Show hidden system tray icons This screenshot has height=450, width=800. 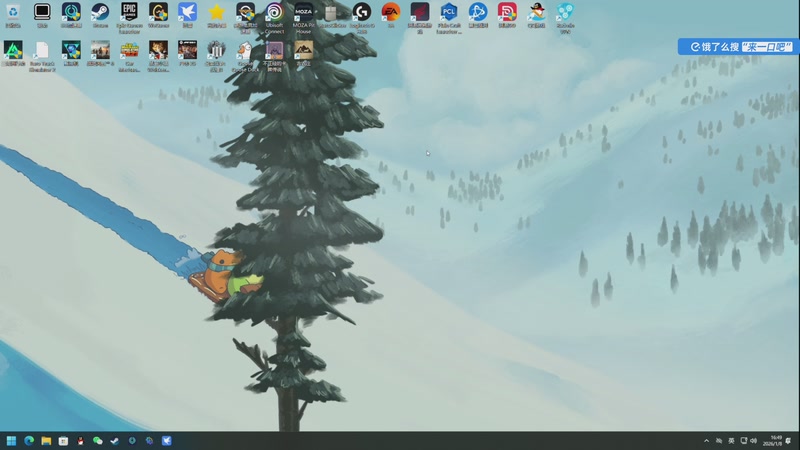point(707,441)
